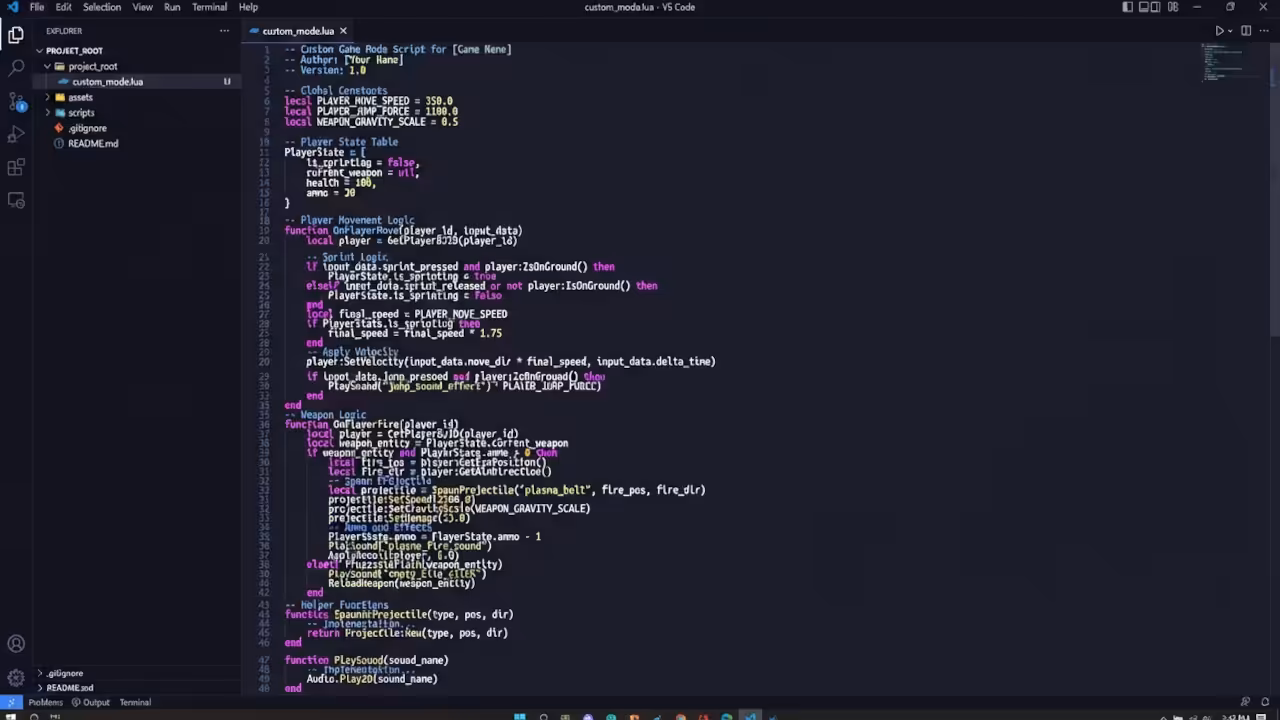Screen dimensions: 1280x720
Task: Click the Audio.Play2D(sound_name) line
Action: [x=371, y=679]
